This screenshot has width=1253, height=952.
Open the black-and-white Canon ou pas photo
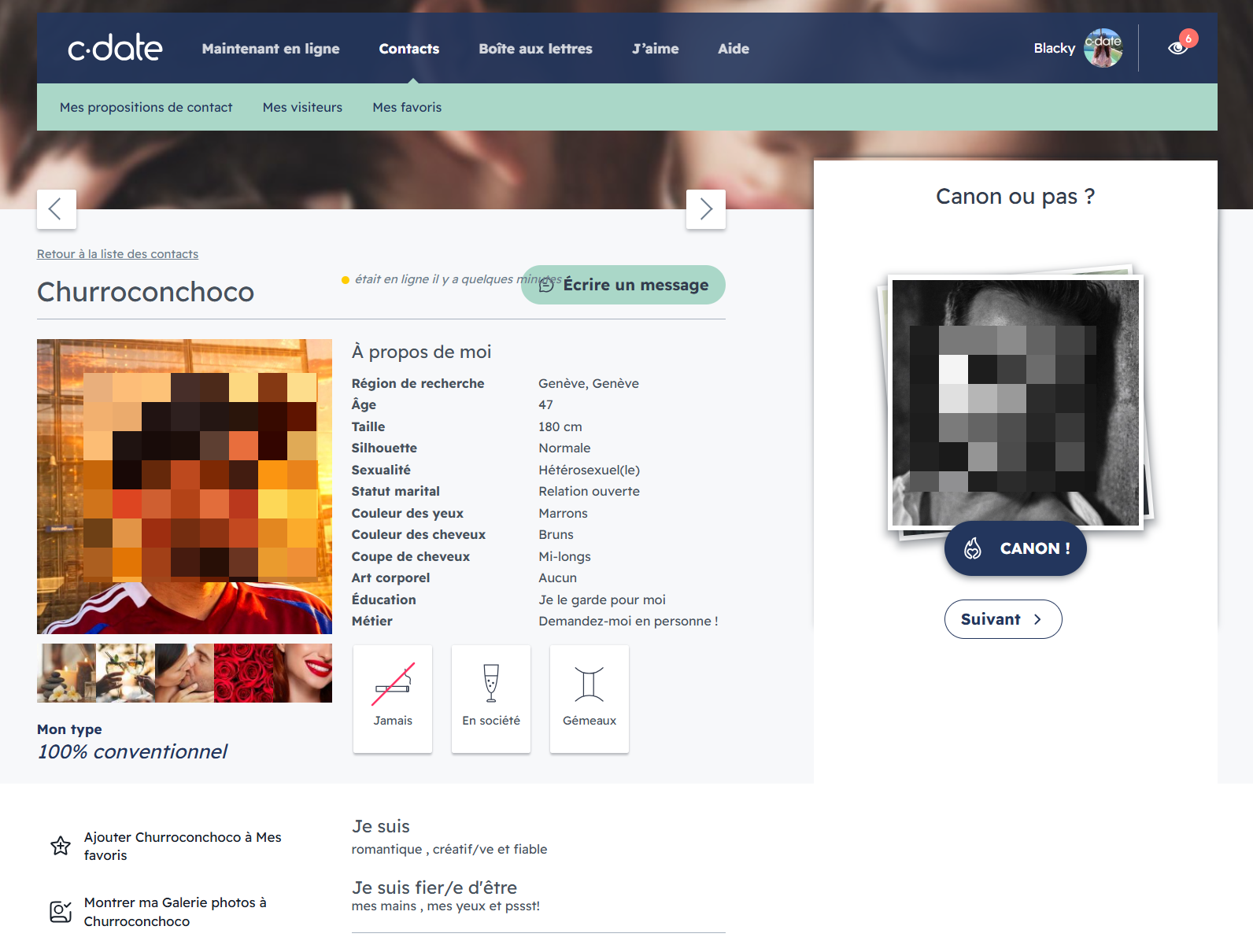pos(1015,402)
